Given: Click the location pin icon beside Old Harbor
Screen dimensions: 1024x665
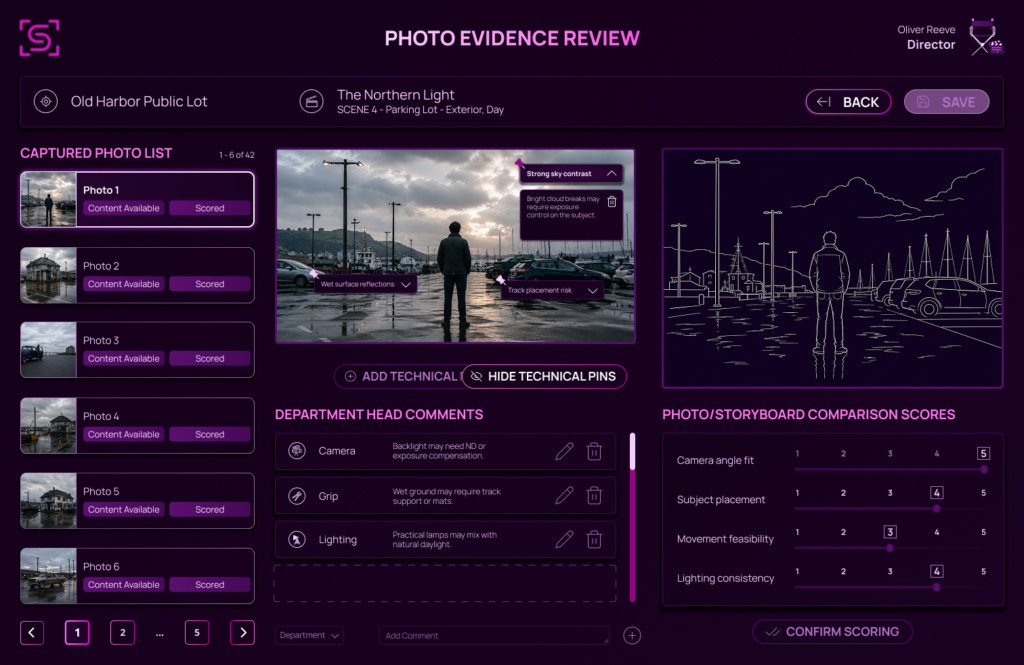Looking at the screenshot, I should click(x=46, y=101).
